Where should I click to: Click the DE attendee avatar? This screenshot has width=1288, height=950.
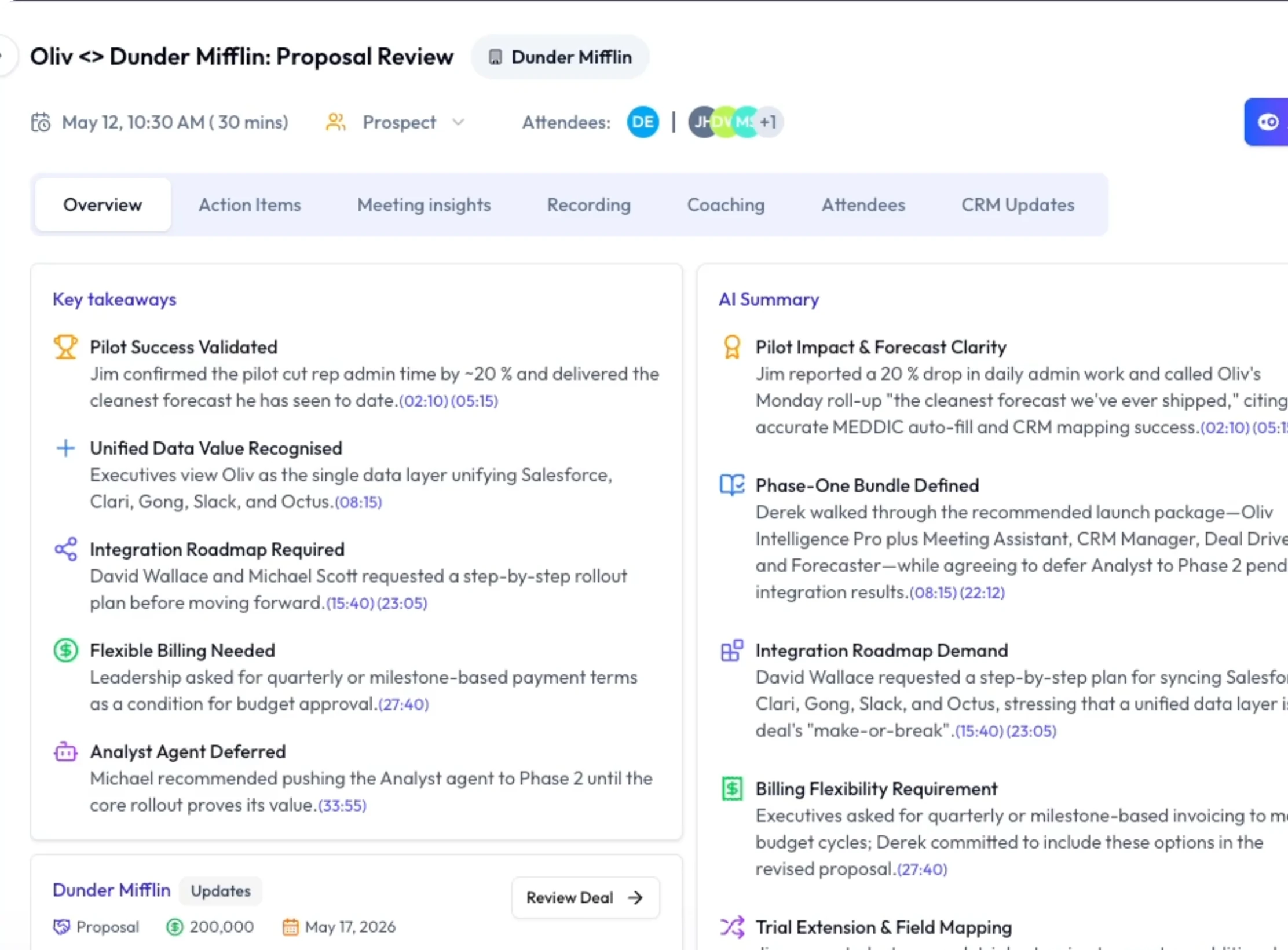tap(643, 122)
